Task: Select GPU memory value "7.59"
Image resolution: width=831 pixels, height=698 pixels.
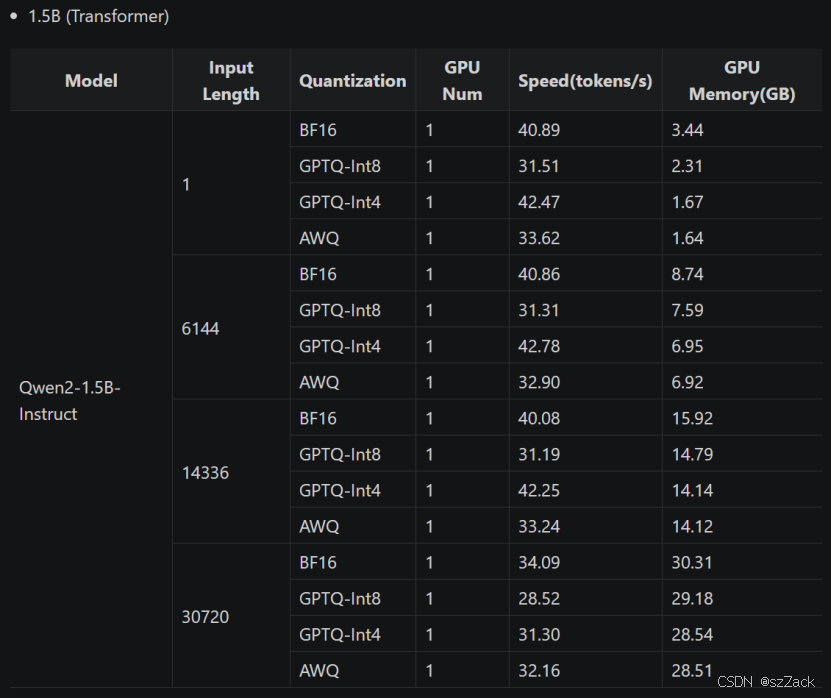Action: (x=687, y=310)
